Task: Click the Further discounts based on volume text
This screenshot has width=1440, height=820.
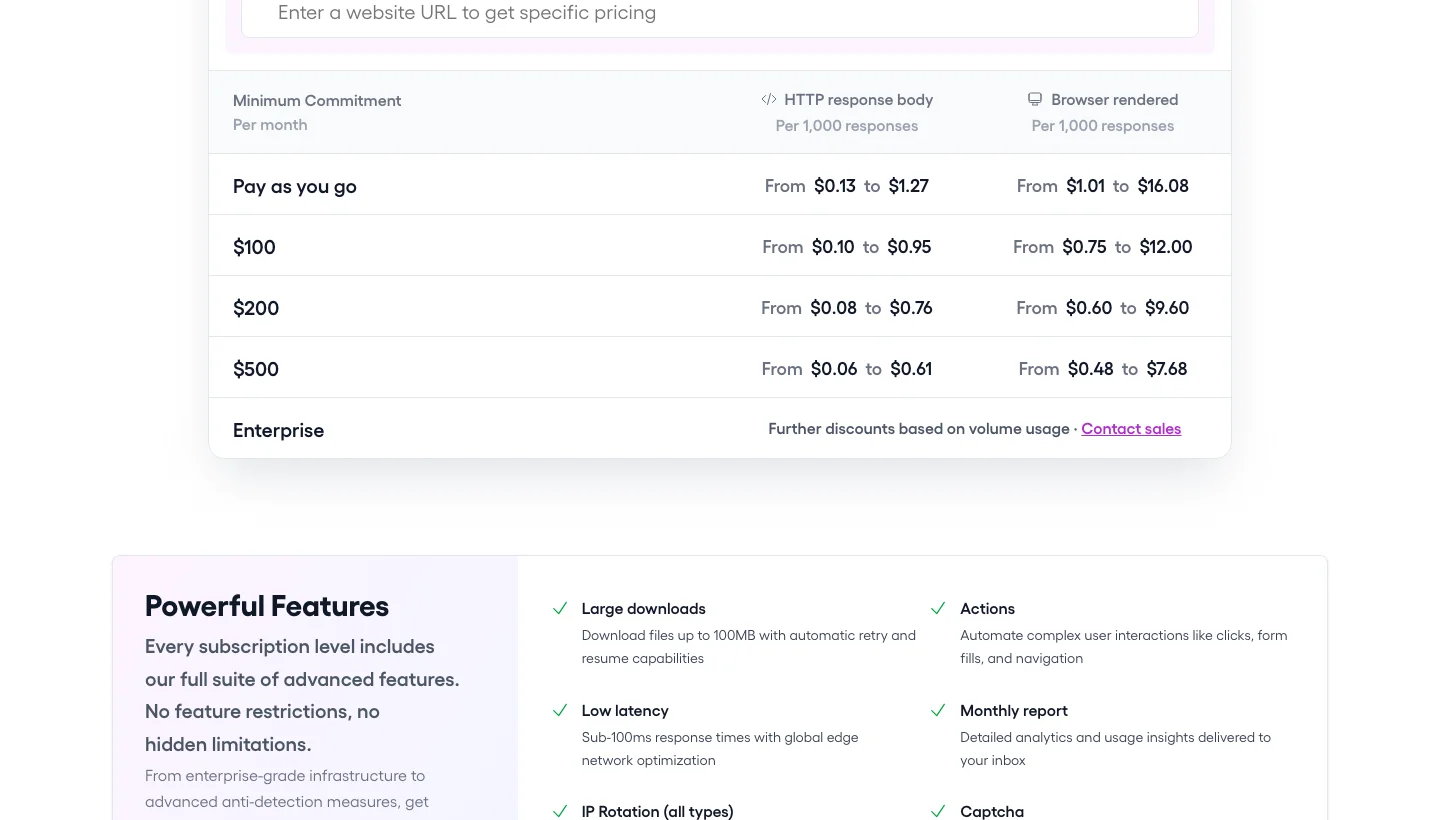Action: click(x=919, y=428)
